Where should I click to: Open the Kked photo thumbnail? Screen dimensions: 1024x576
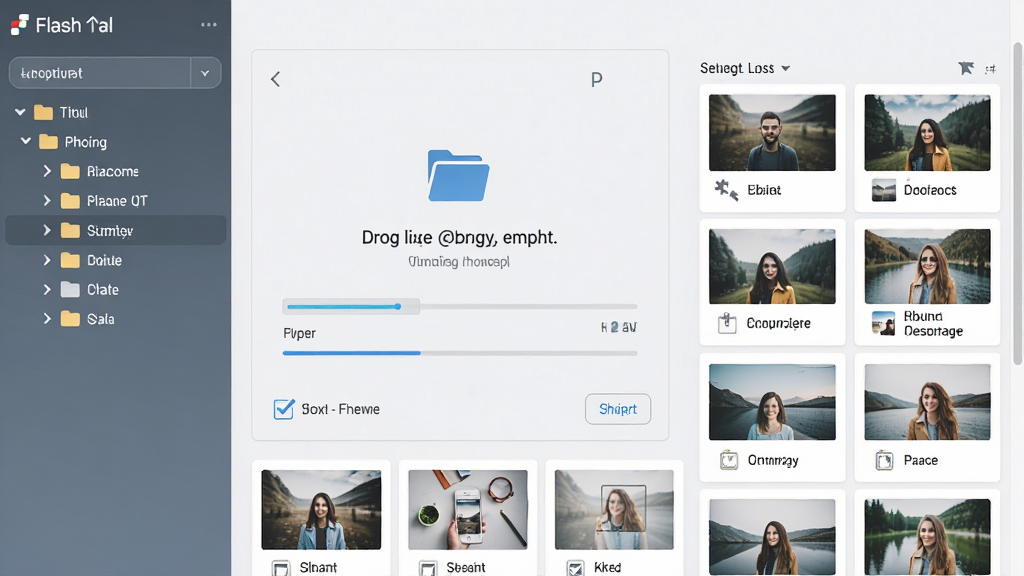click(x=614, y=509)
